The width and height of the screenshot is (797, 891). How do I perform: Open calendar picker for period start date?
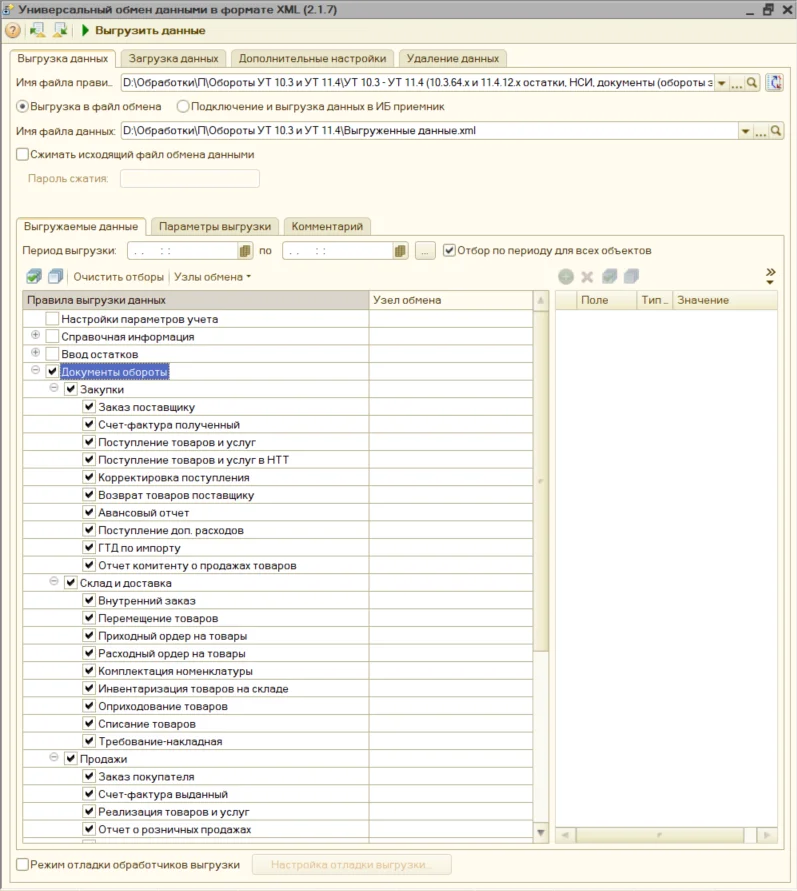[x=245, y=251]
